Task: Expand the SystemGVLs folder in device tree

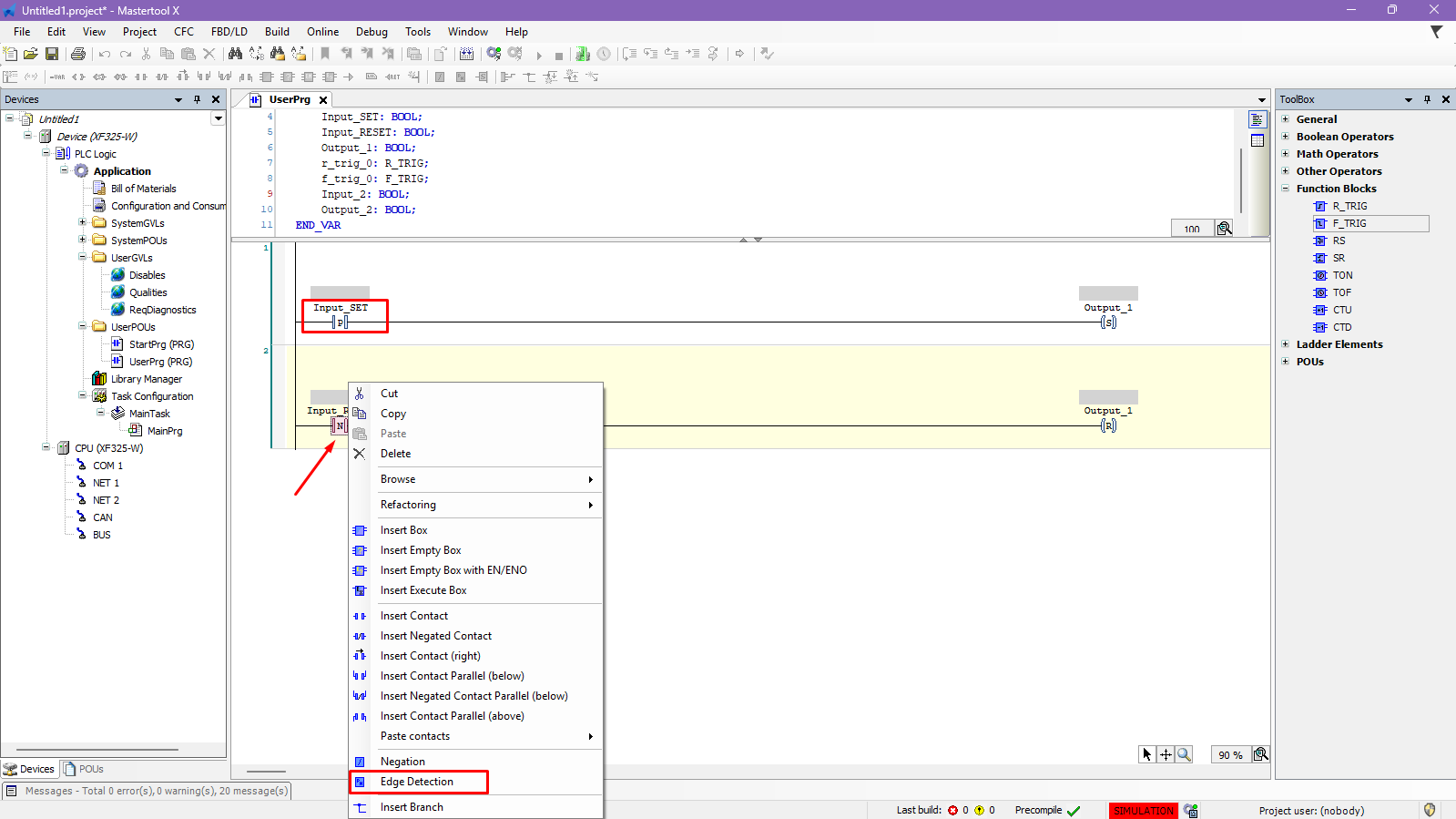Action: click(82, 223)
